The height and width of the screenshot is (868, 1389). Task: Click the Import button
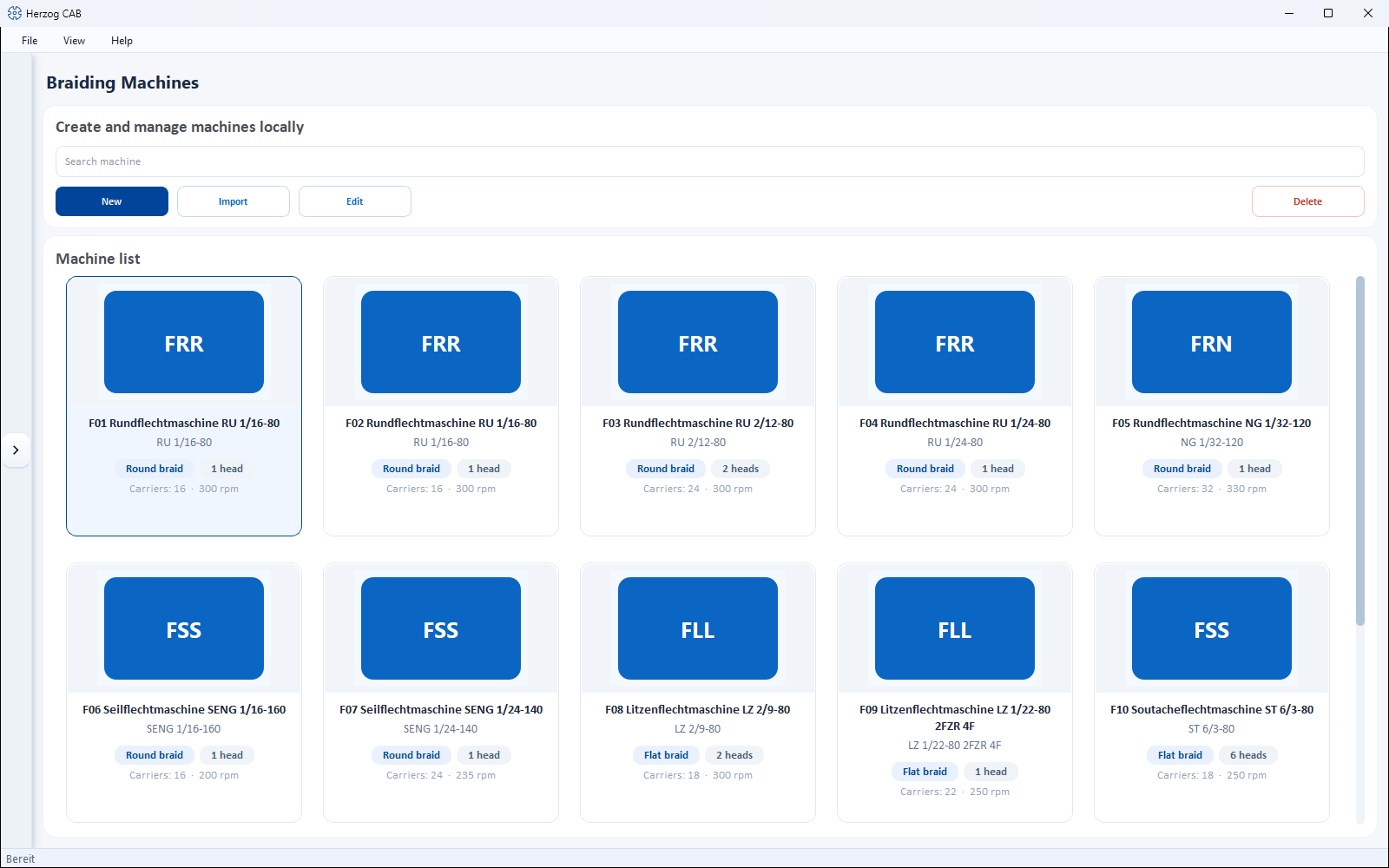pos(234,201)
